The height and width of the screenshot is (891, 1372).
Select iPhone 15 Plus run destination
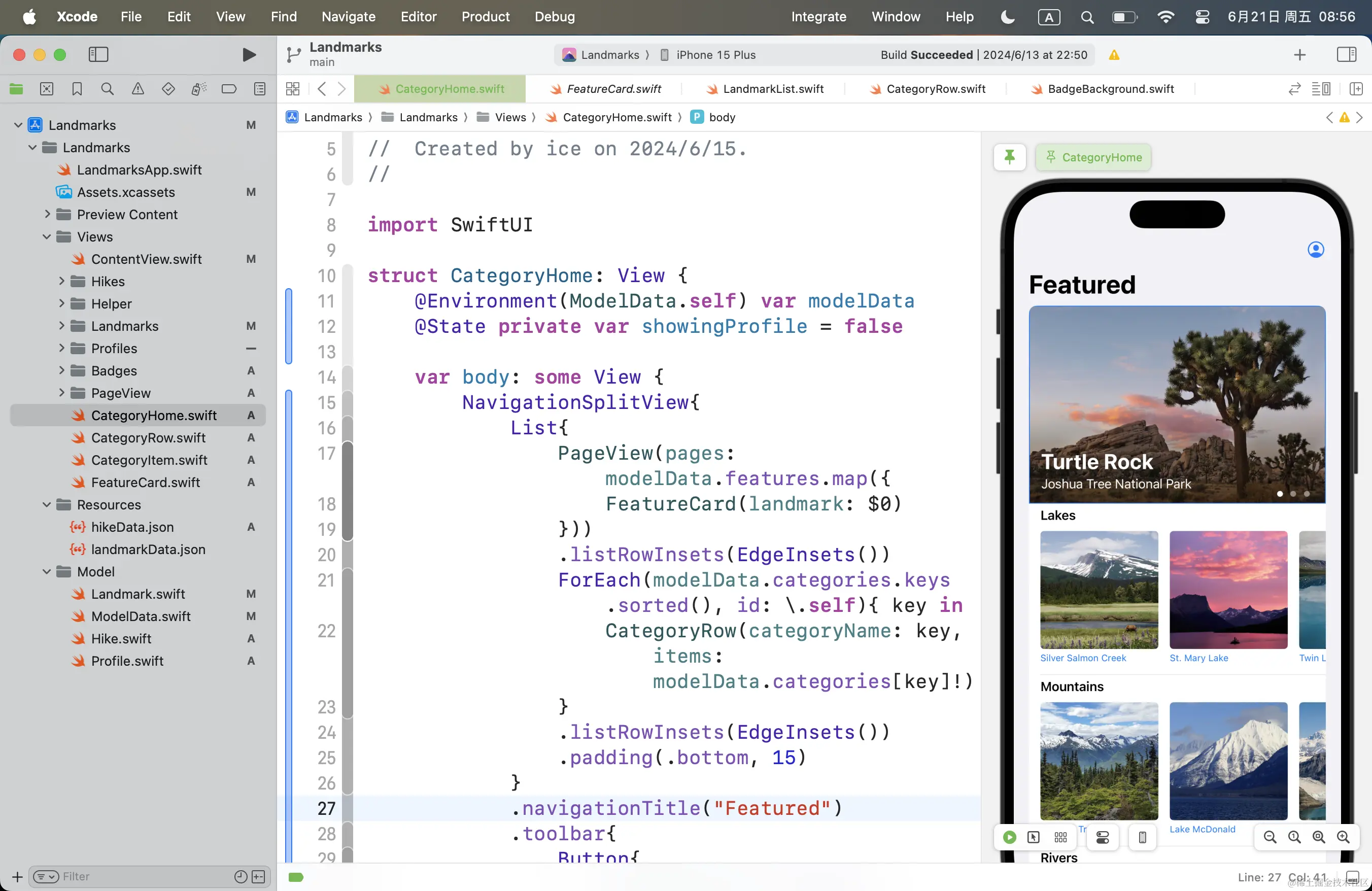click(715, 55)
